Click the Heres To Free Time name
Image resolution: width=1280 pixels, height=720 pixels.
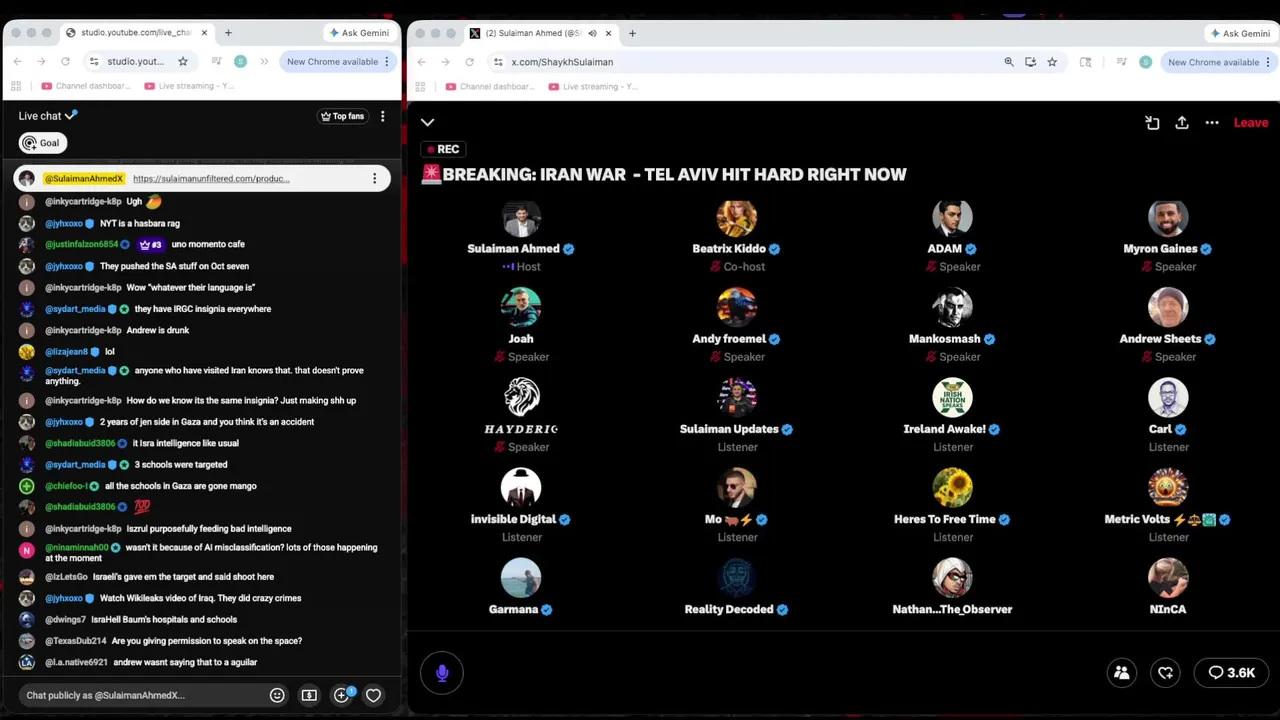coord(944,519)
